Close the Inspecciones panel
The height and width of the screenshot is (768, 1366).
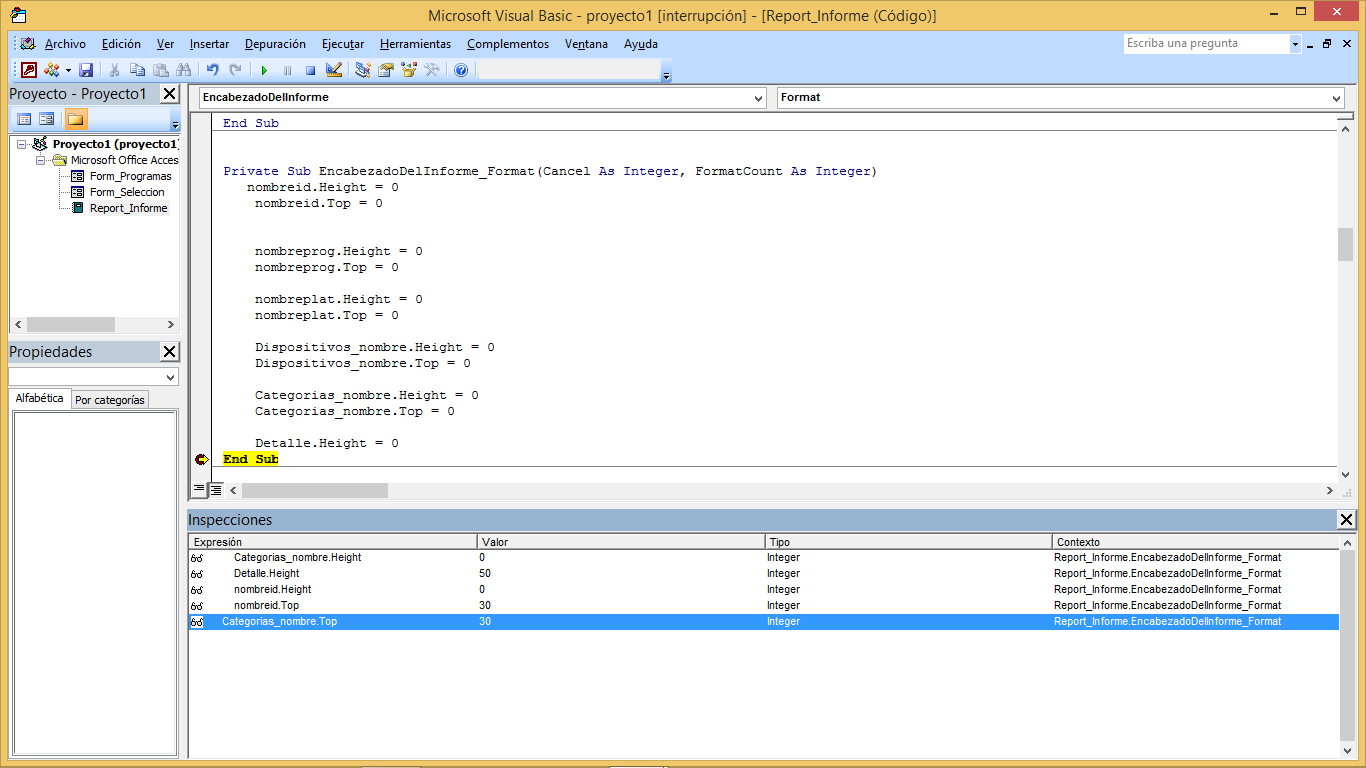1346,520
